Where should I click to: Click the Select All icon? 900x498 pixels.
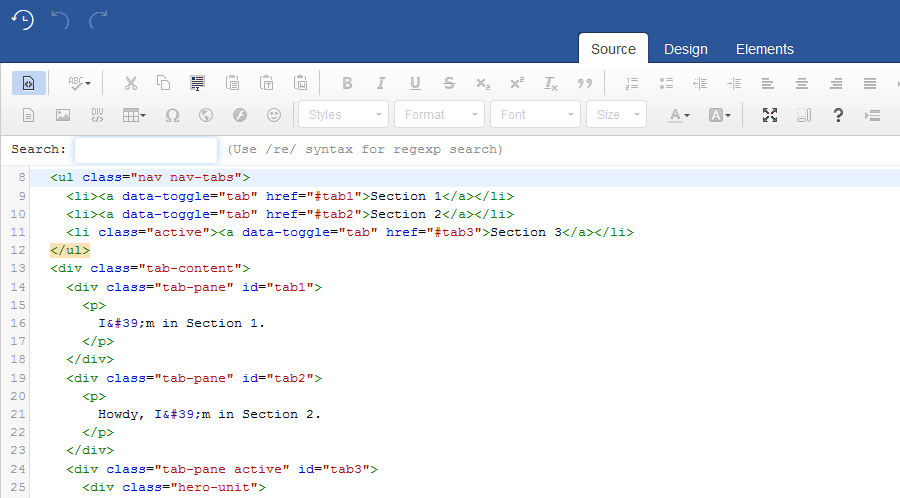[x=198, y=83]
